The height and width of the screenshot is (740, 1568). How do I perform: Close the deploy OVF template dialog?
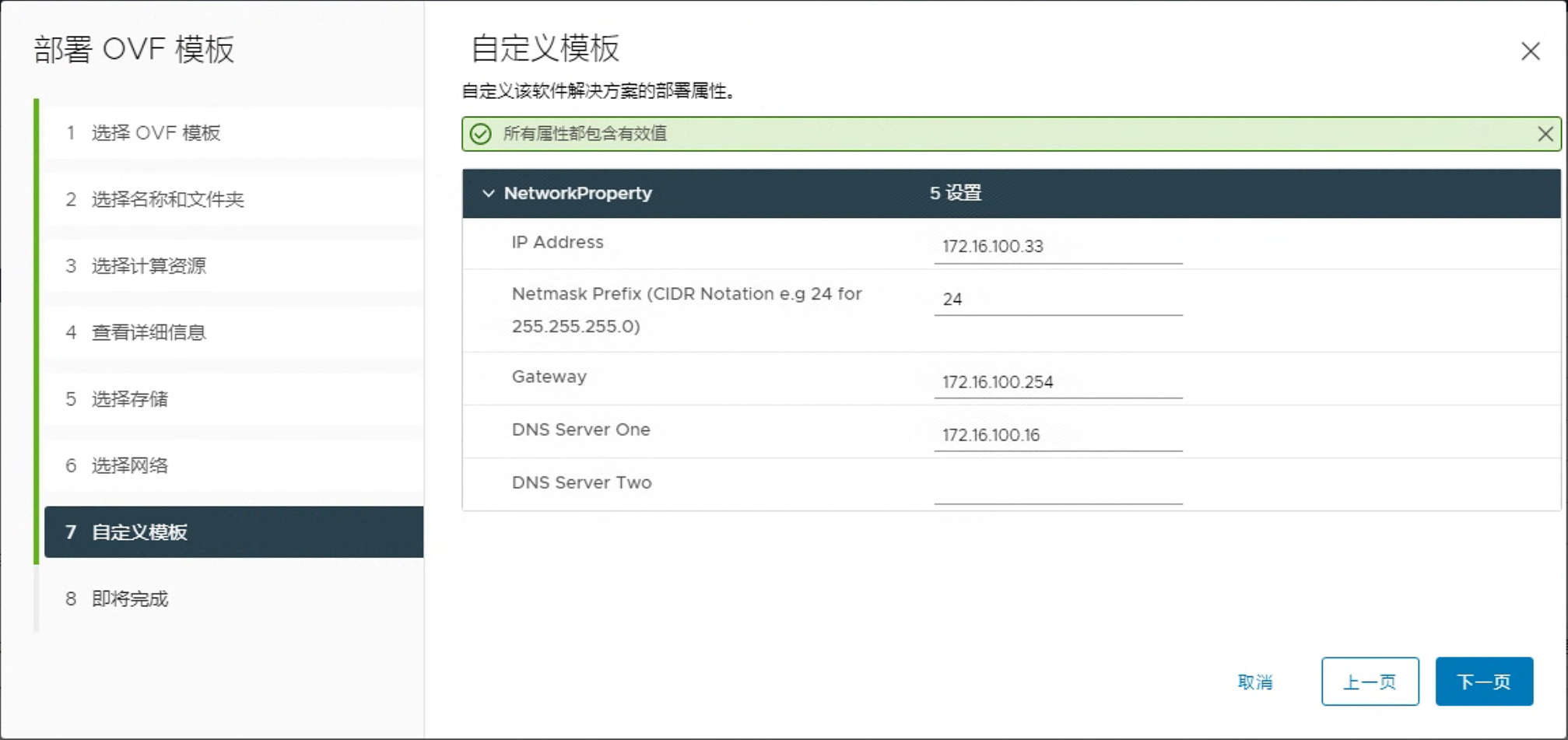pyautogui.click(x=1530, y=51)
